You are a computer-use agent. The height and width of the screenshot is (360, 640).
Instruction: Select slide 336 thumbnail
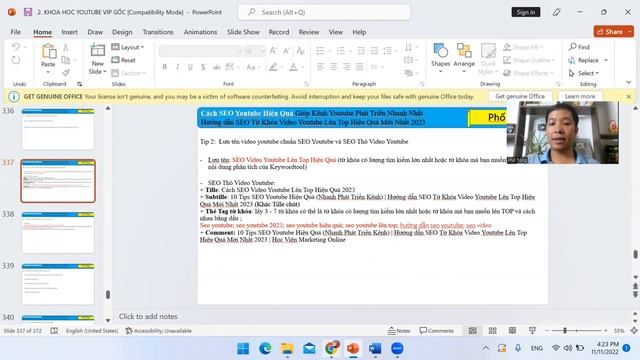click(58, 129)
